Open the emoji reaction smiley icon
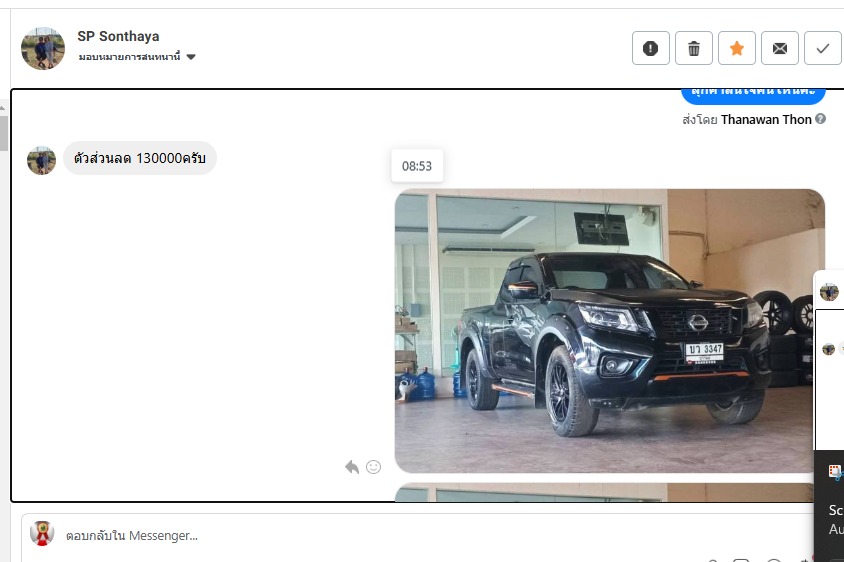Screen dimensions: 844x562 (373, 467)
